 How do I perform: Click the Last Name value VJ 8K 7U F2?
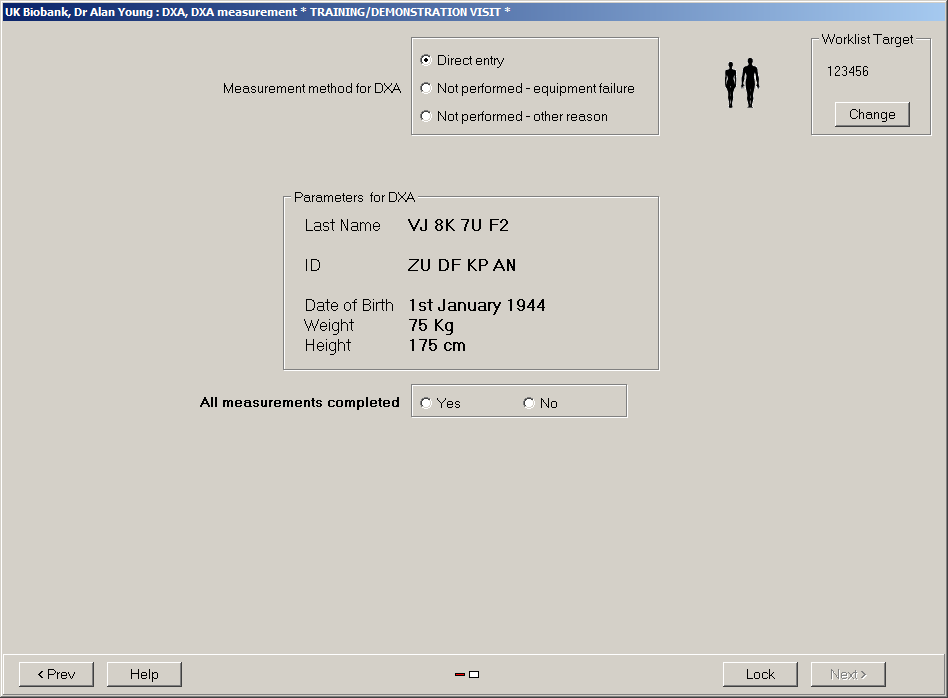[458, 226]
